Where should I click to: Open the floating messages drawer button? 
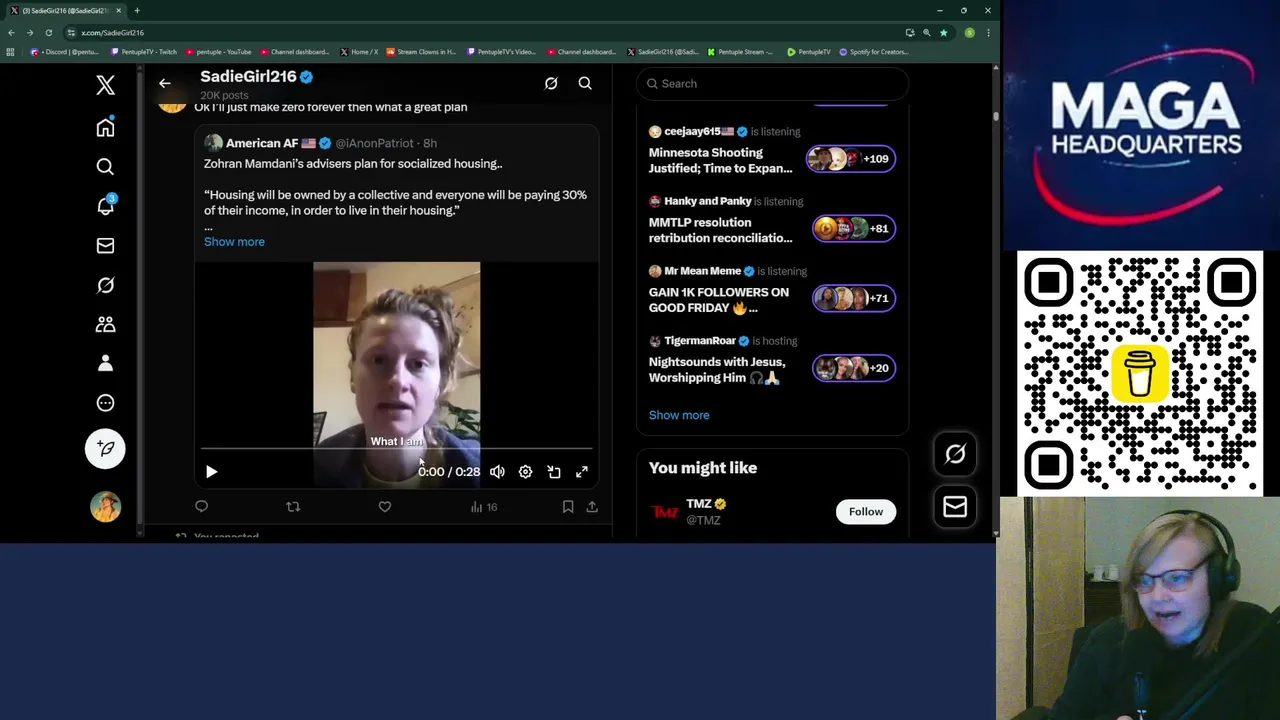click(955, 507)
